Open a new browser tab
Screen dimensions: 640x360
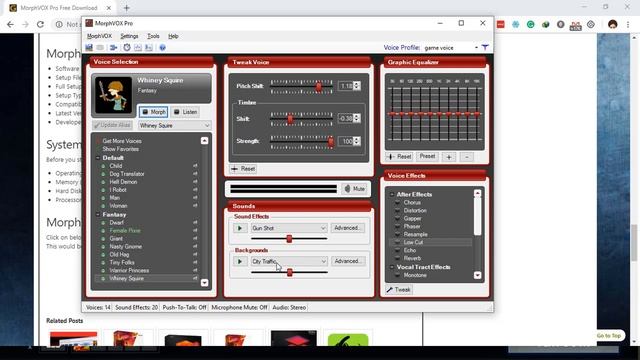127,8
